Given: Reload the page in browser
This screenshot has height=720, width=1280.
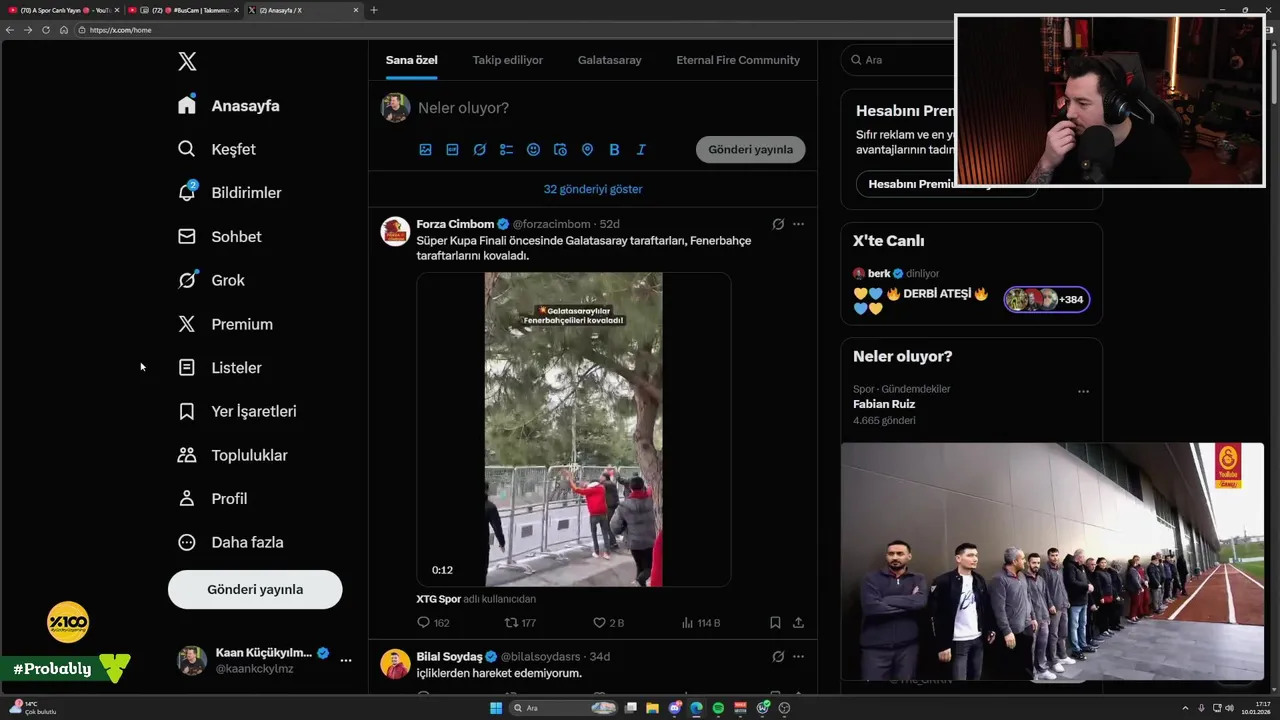Looking at the screenshot, I should 45,30.
